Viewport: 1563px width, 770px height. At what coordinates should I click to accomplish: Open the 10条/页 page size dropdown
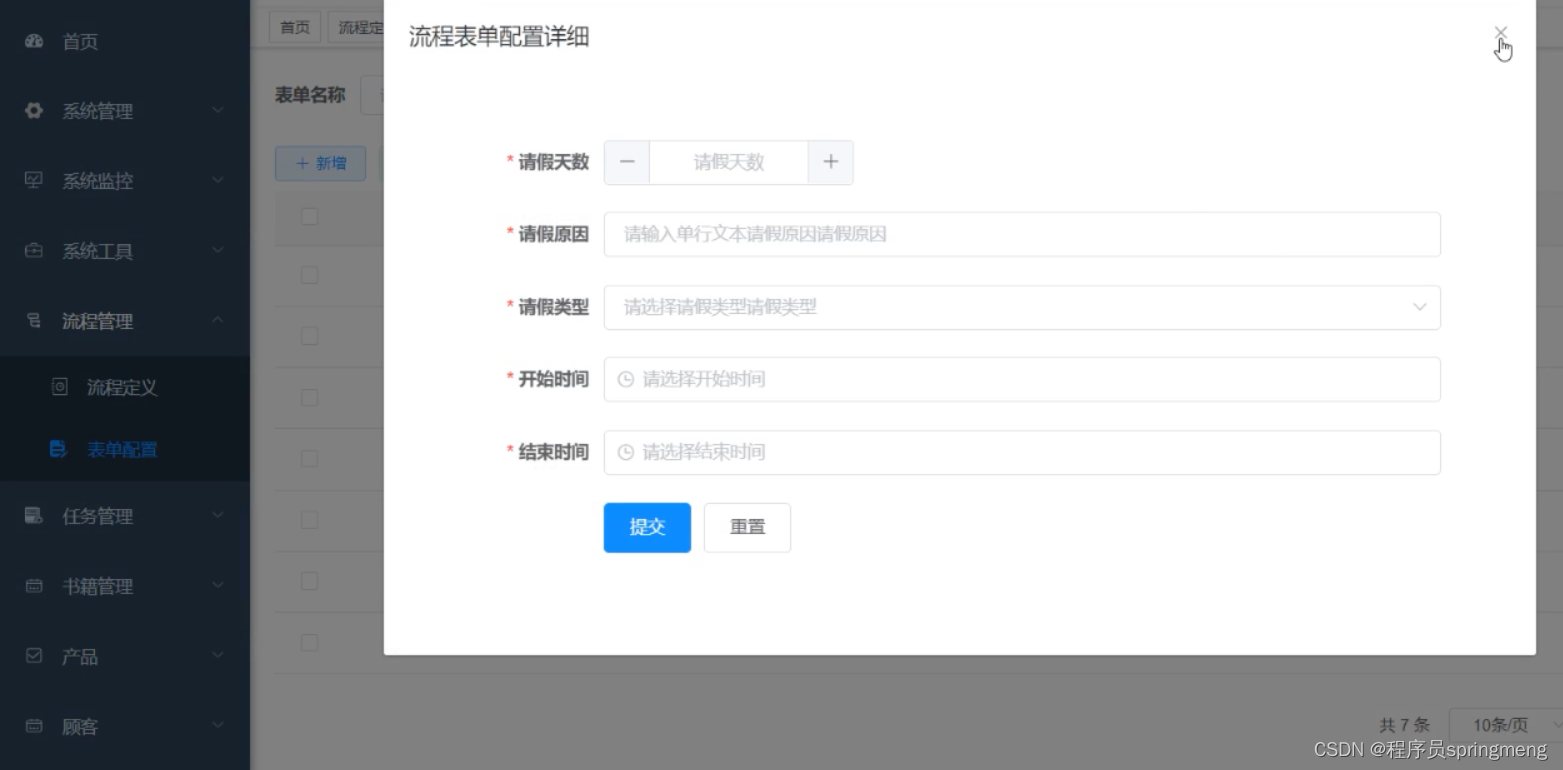tap(1505, 725)
